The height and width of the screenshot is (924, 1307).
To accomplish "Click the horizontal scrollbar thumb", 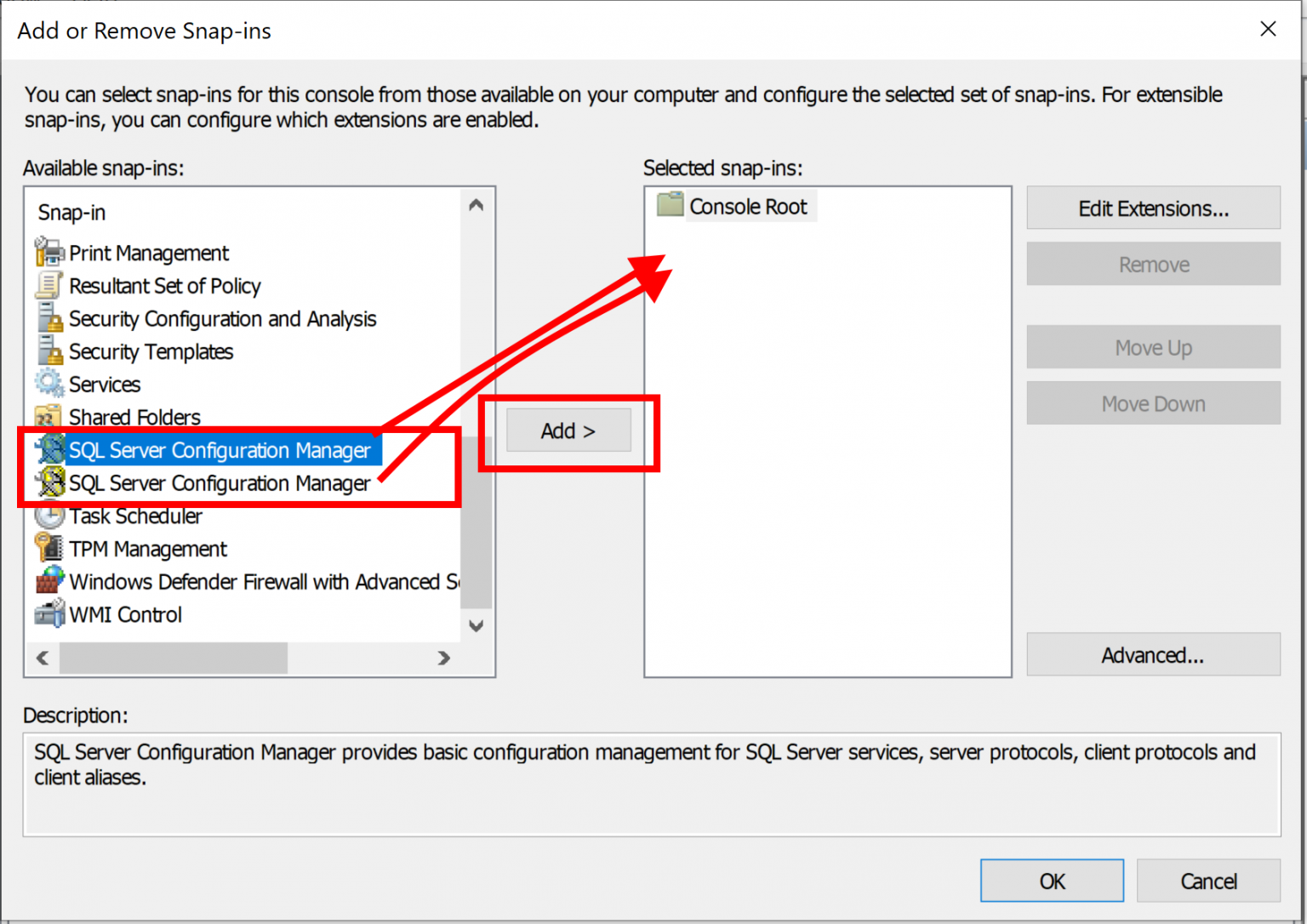I will coord(174,658).
